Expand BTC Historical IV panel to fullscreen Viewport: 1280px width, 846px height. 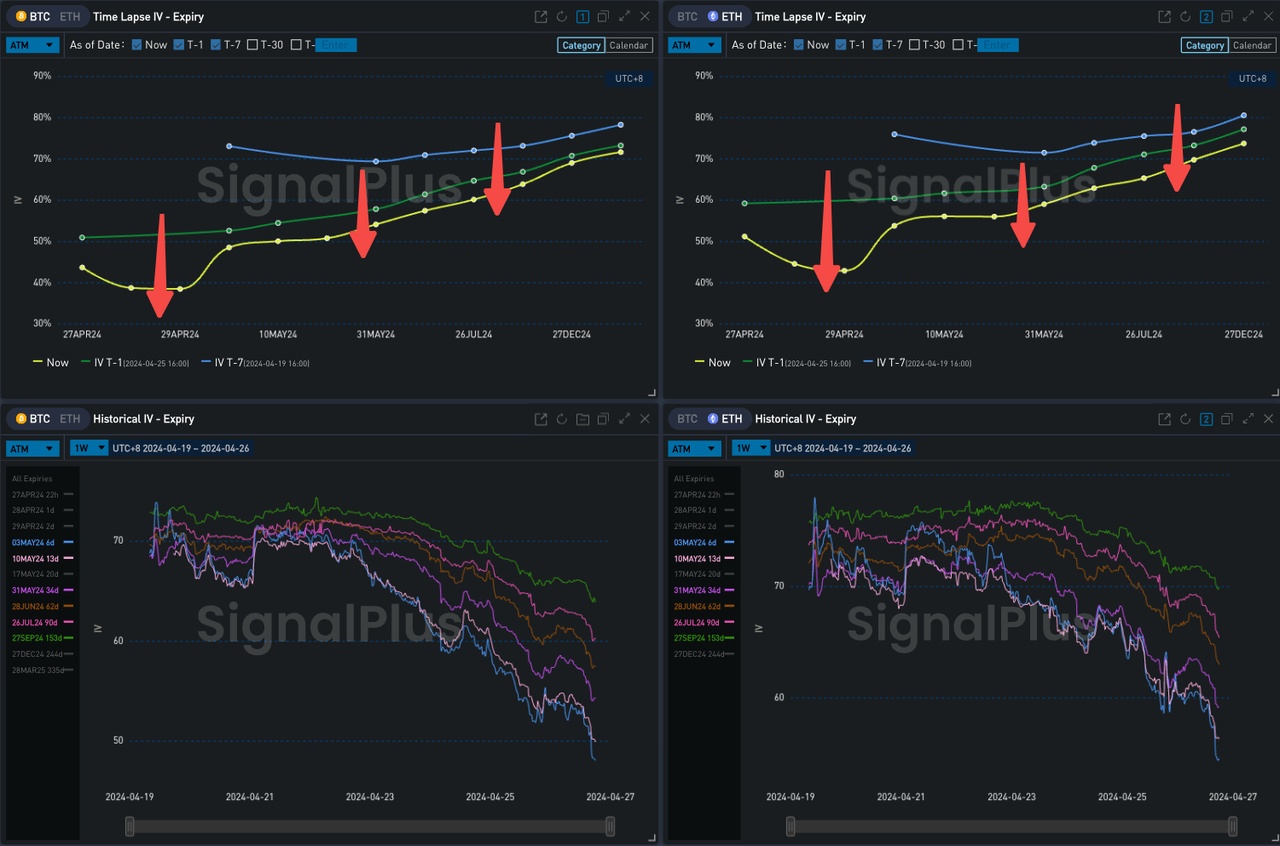pyautogui.click(x=624, y=419)
